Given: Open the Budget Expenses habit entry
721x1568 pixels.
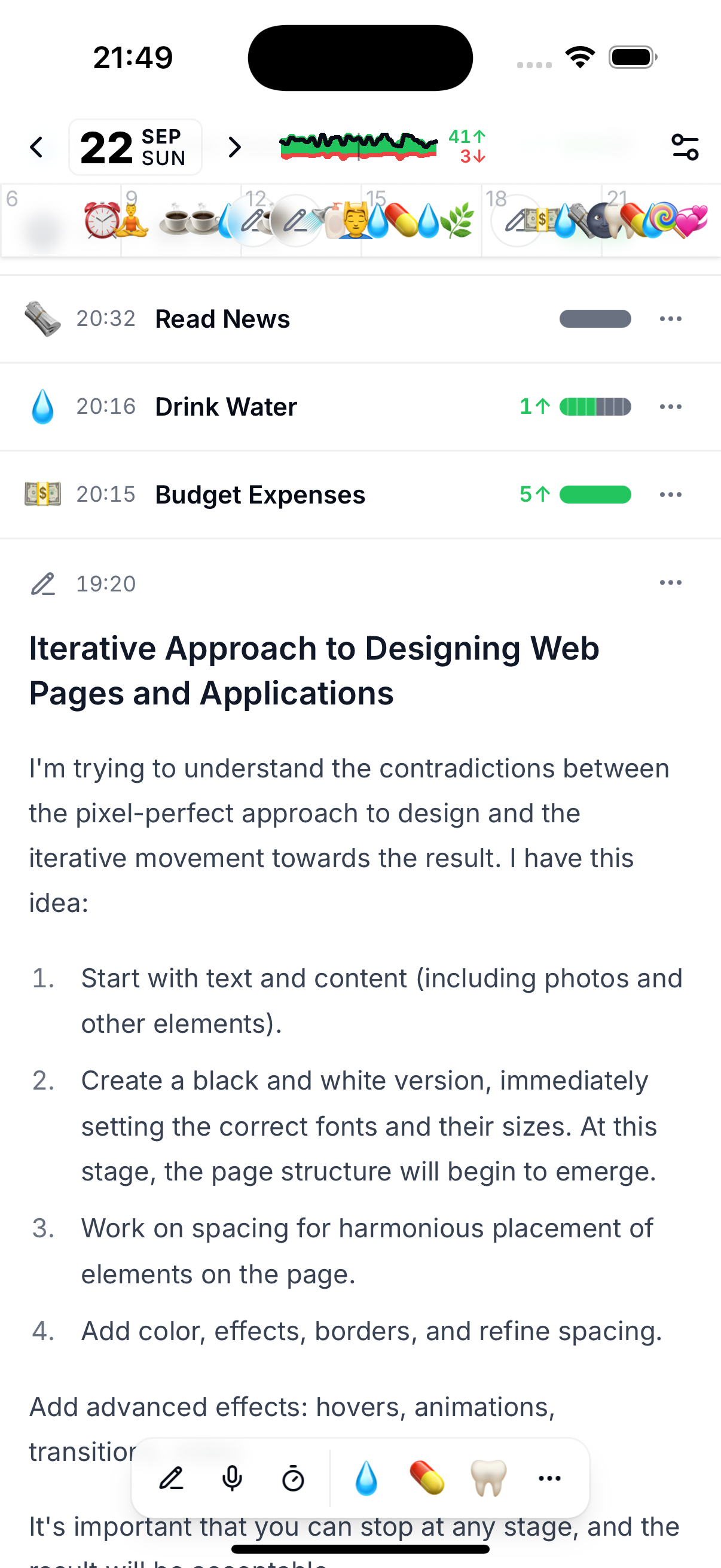Looking at the screenshot, I should click(260, 494).
